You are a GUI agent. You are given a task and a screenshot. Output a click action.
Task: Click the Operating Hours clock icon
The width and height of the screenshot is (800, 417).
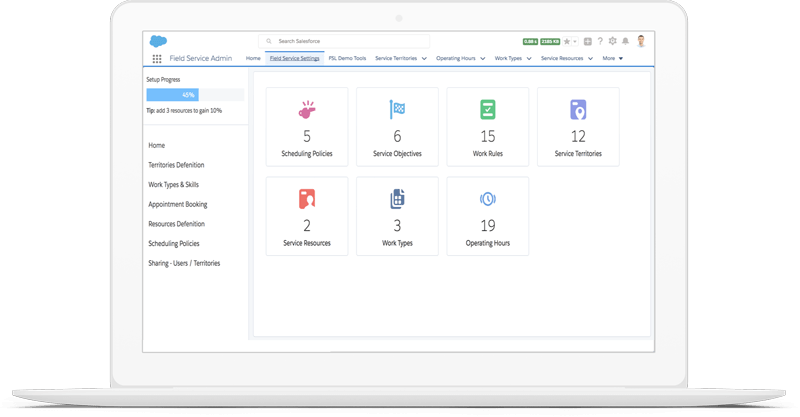click(488, 199)
